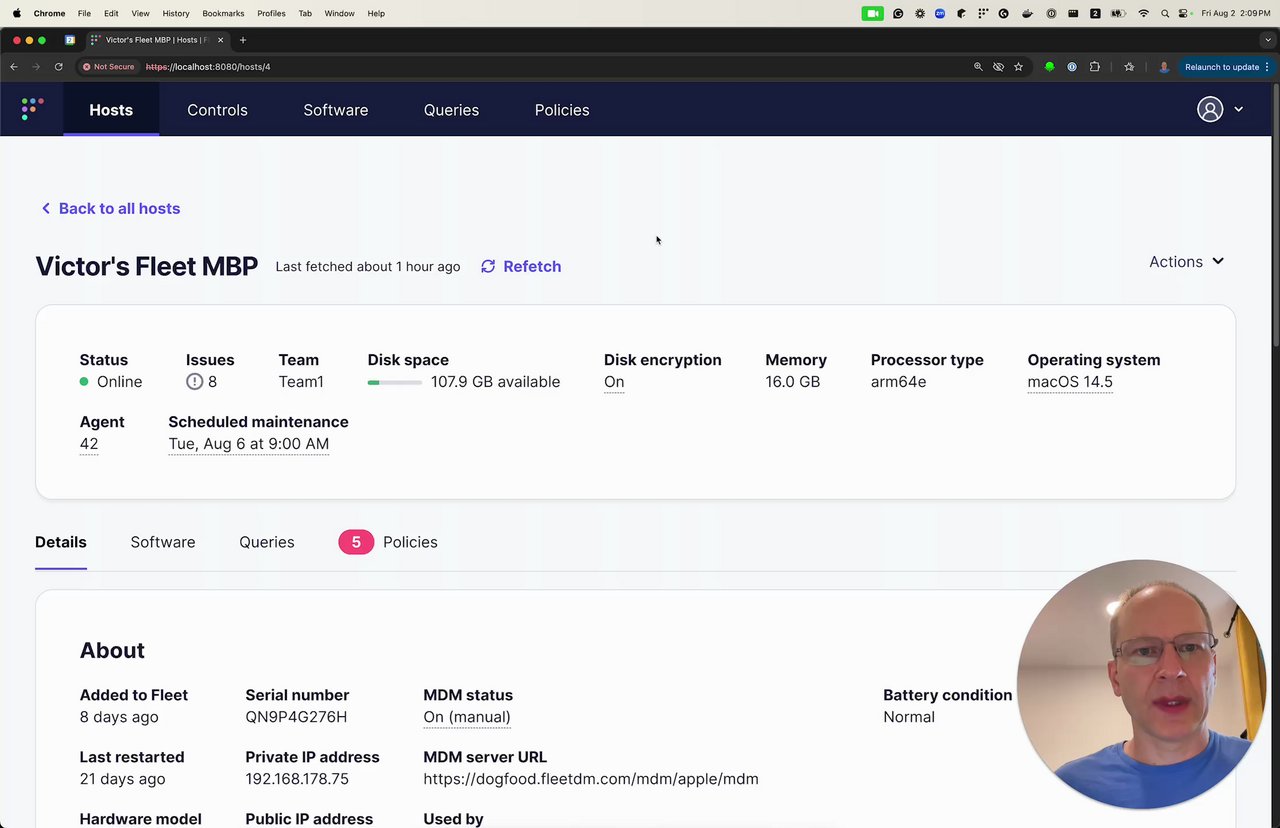The height and width of the screenshot is (828, 1280).
Task: Click the Fleet logo icon
Action: 32,109
